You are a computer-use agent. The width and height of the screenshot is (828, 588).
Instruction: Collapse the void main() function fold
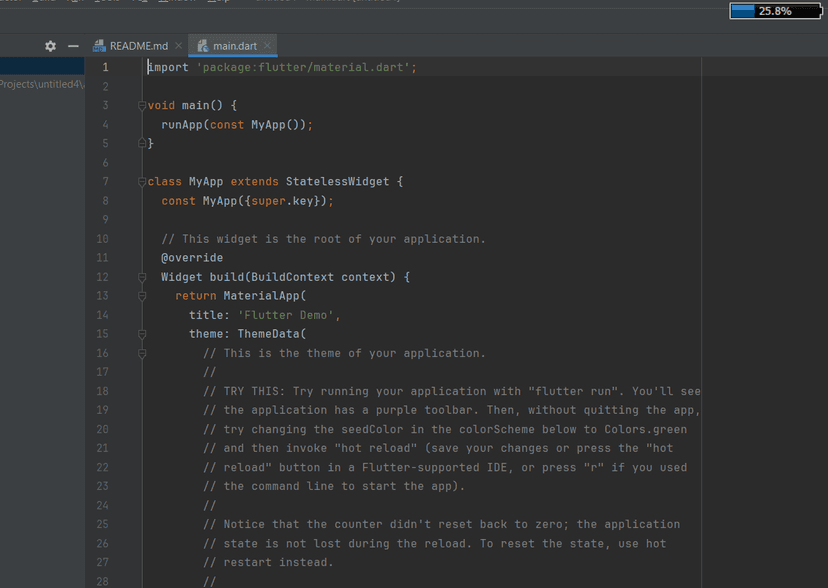[x=142, y=106]
